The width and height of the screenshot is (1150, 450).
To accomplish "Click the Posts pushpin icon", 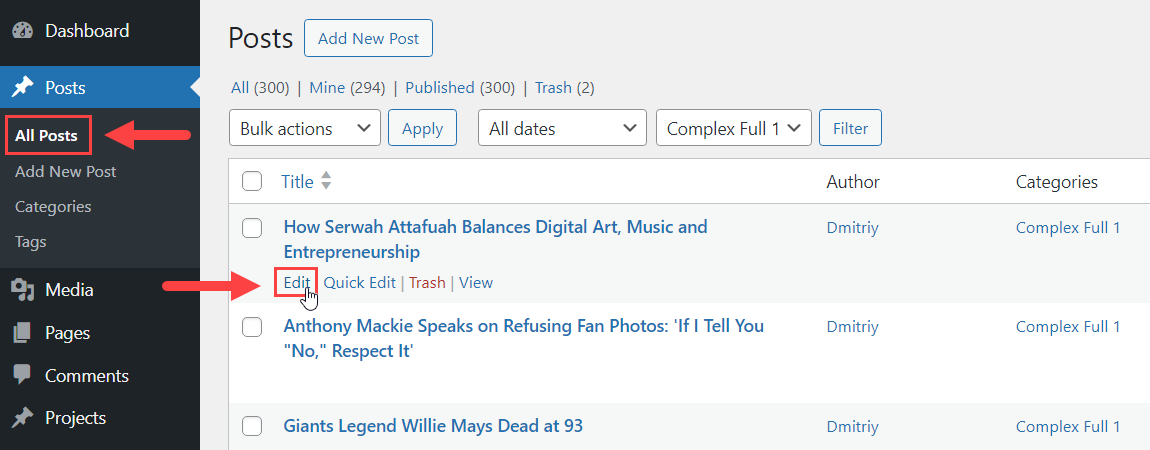I will tap(23, 88).
